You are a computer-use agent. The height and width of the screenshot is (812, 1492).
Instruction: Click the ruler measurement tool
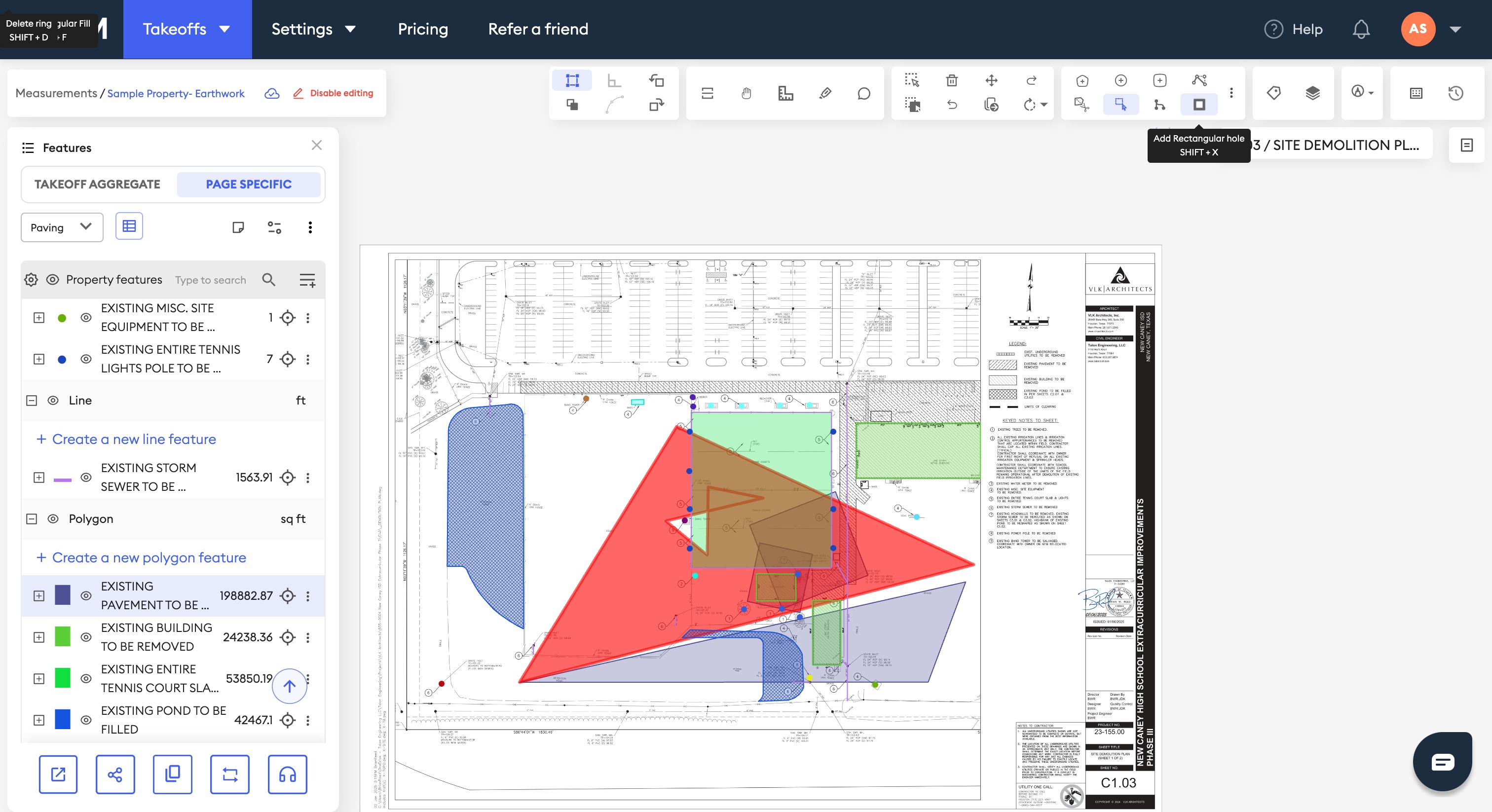[x=785, y=93]
